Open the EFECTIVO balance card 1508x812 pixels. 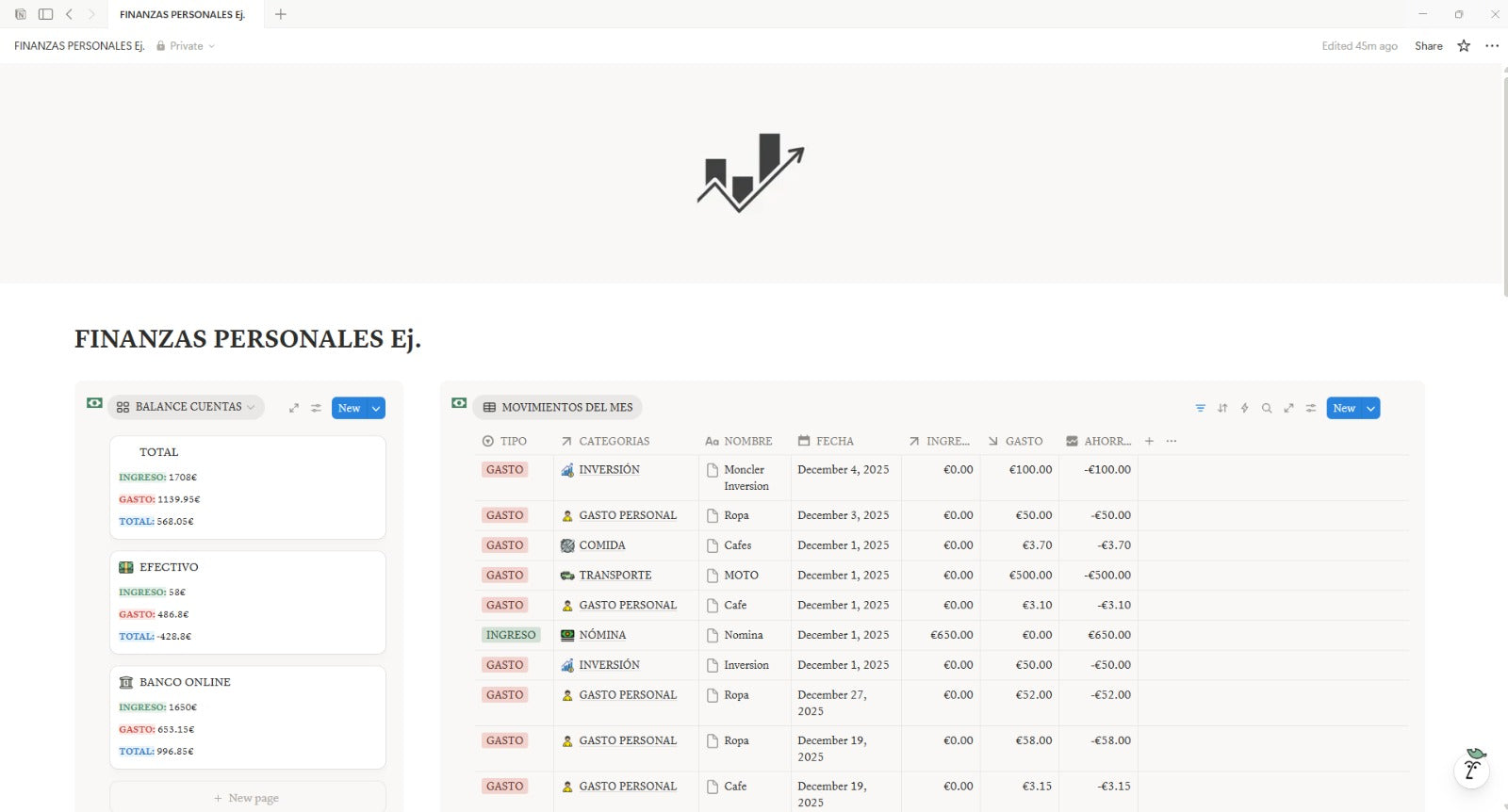tap(247, 602)
